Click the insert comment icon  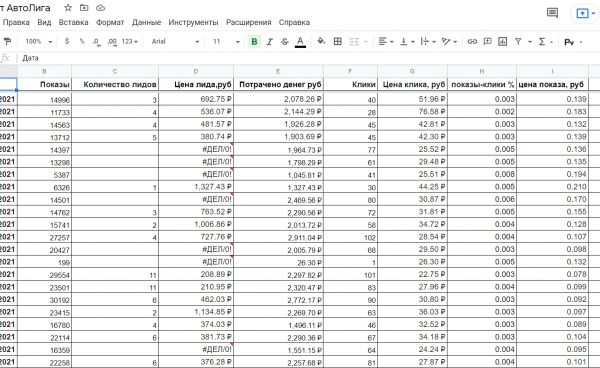(x=487, y=41)
